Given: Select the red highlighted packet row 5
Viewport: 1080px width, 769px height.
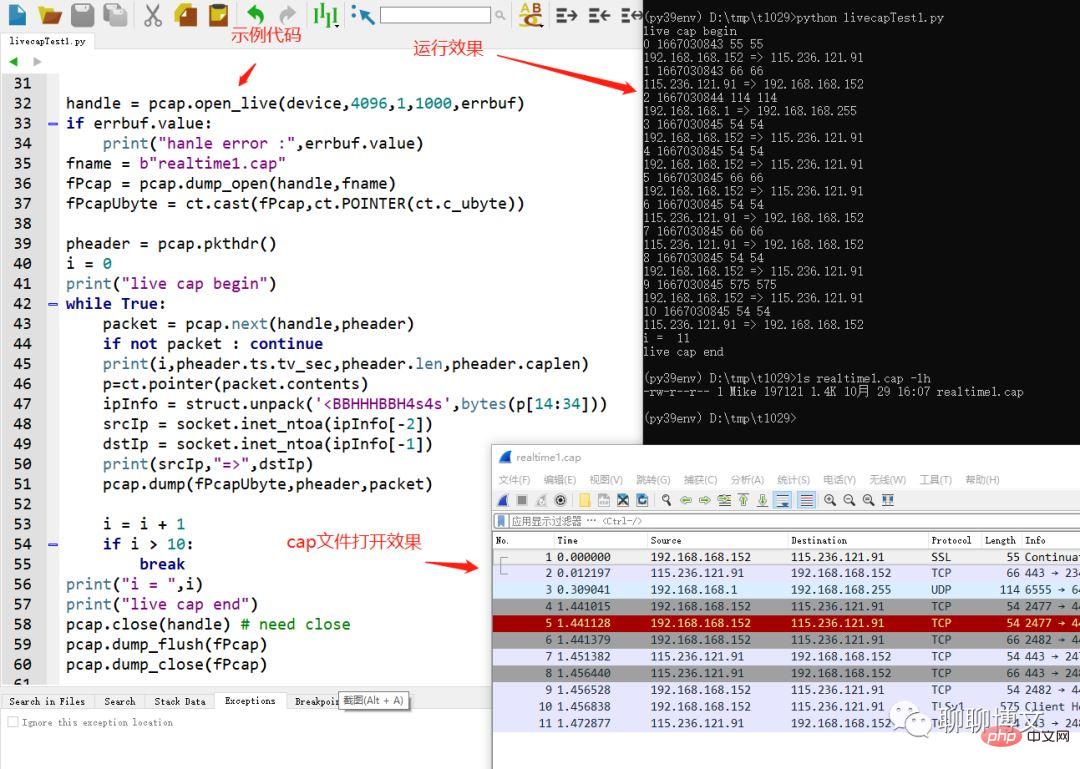Looking at the screenshot, I should [x=786, y=623].
